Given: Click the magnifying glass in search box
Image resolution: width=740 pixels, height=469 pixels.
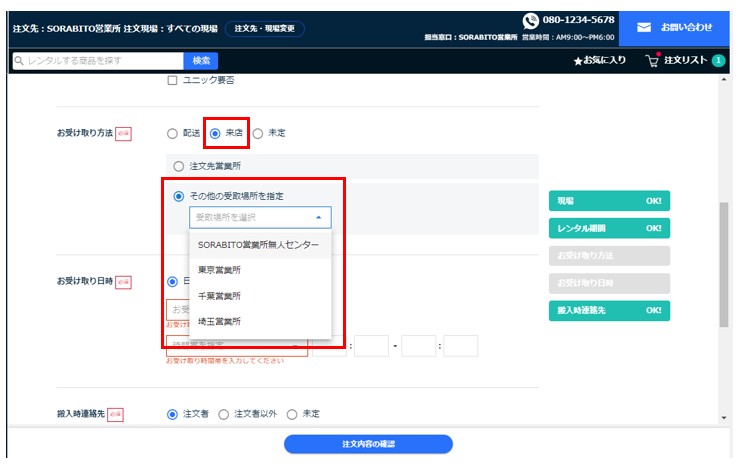Looking at the screenshot, I should pos(20,61).
